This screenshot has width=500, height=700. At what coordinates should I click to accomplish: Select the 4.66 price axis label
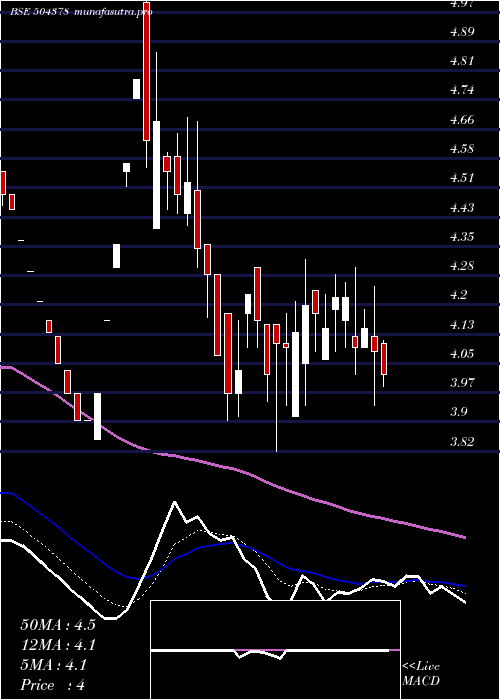tap(462, 120)
